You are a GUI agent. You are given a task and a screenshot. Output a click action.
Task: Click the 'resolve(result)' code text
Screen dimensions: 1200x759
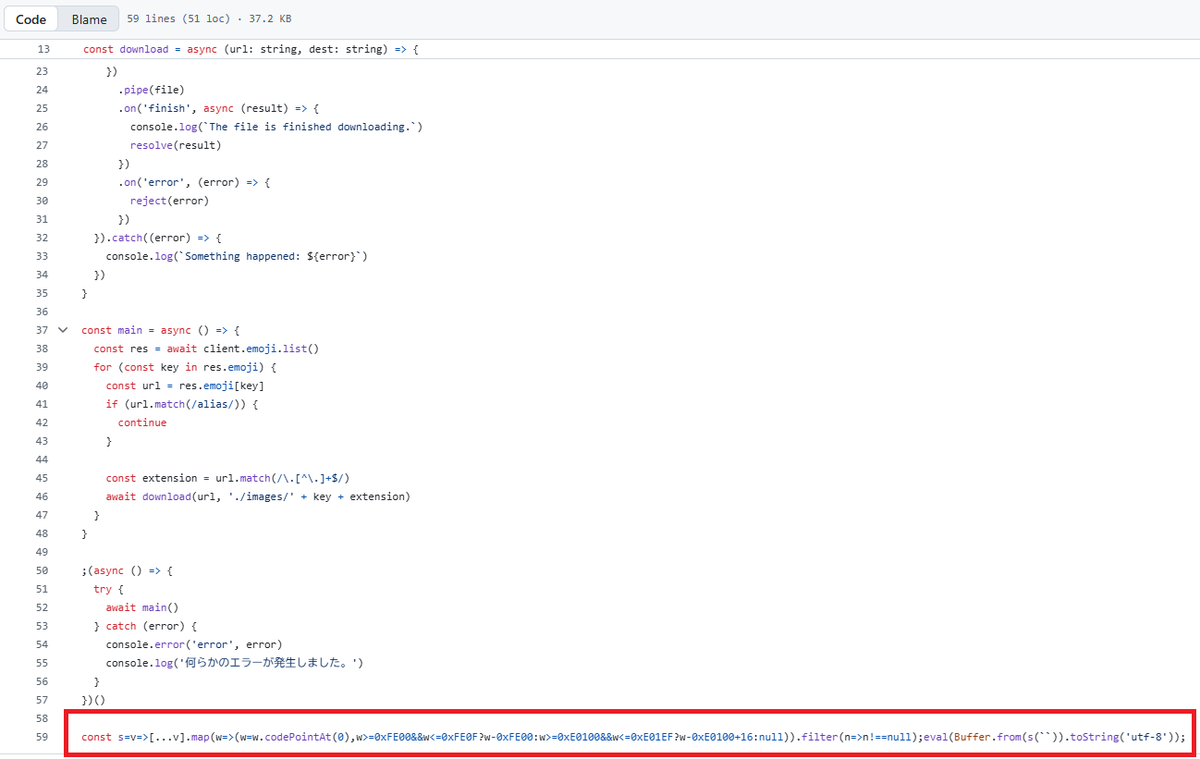(x=175, y=145)
